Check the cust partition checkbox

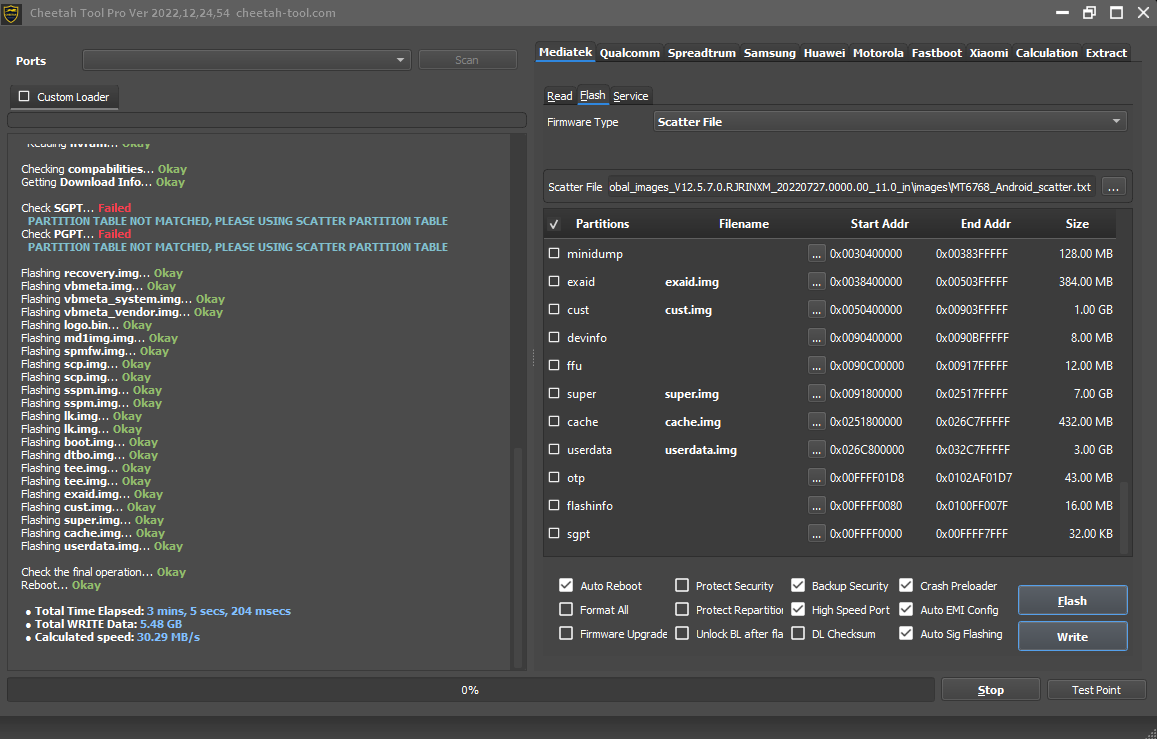pos(554,309)
